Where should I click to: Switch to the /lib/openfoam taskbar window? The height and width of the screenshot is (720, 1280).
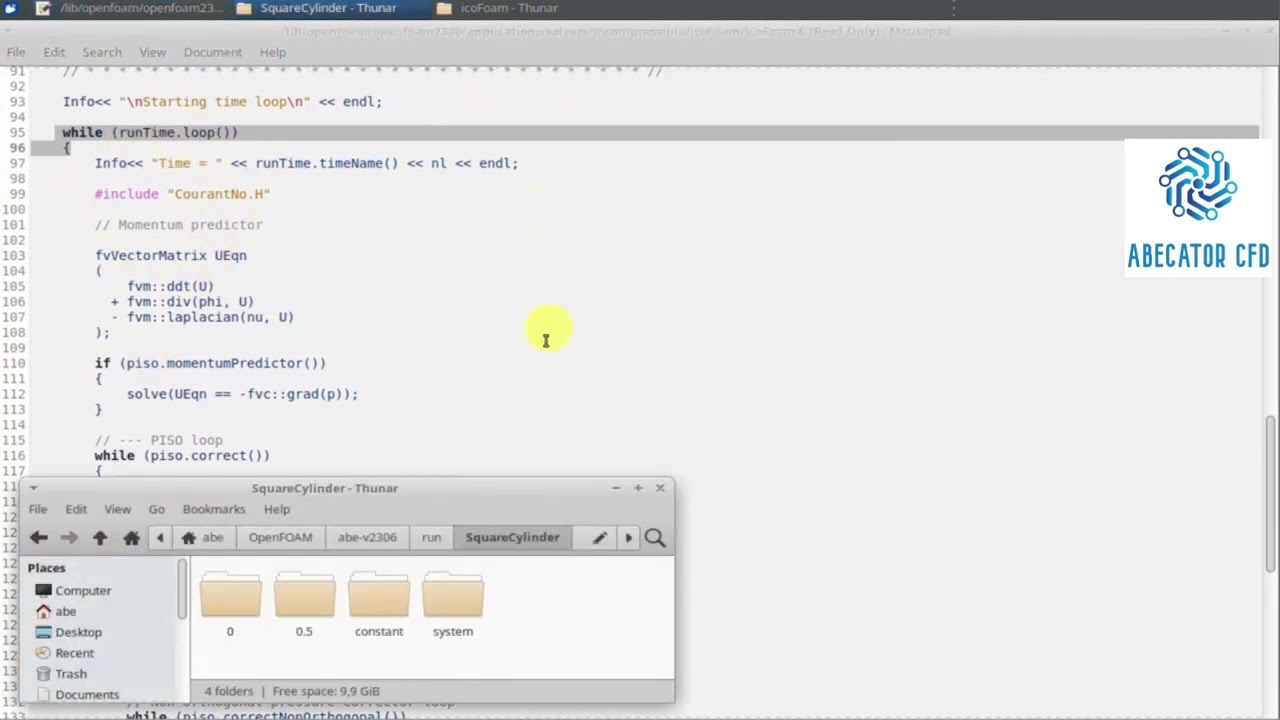(x=130, y=8)
